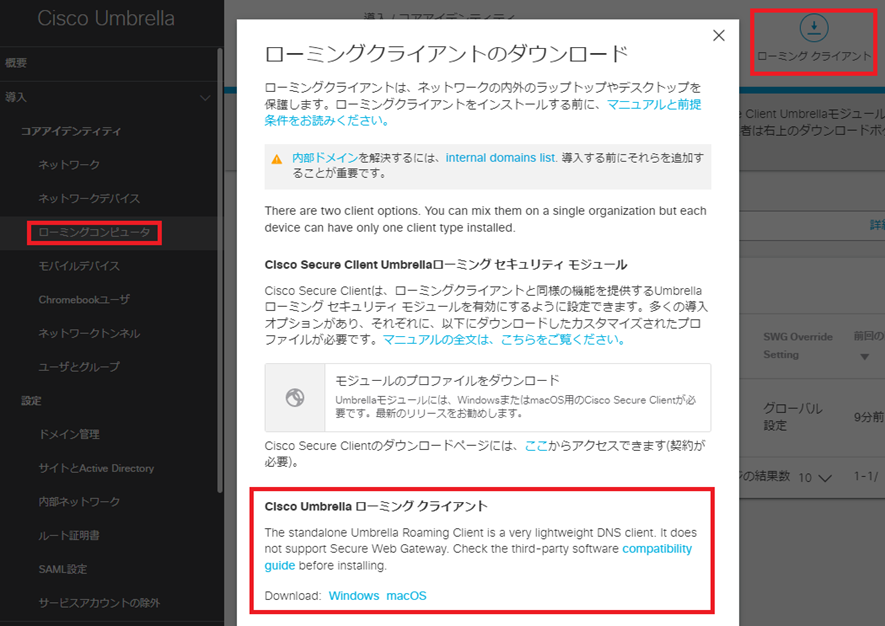Select 概要 in the sidebar

click(16, 63)
